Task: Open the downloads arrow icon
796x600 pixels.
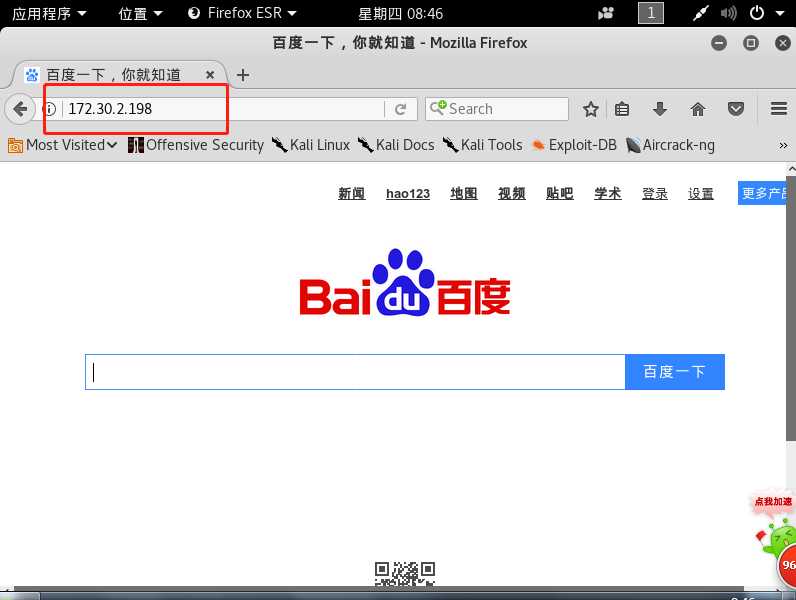Action: point(660,109)
